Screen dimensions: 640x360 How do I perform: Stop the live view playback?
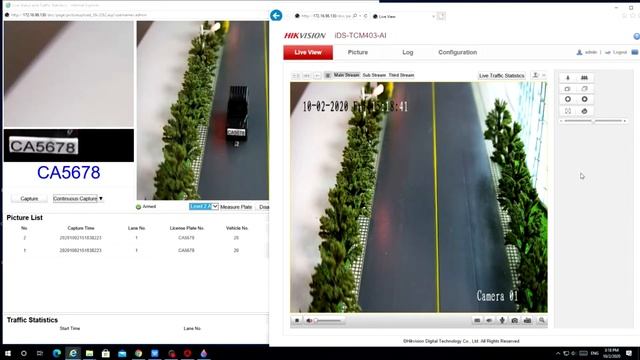[x=297, y=321]
